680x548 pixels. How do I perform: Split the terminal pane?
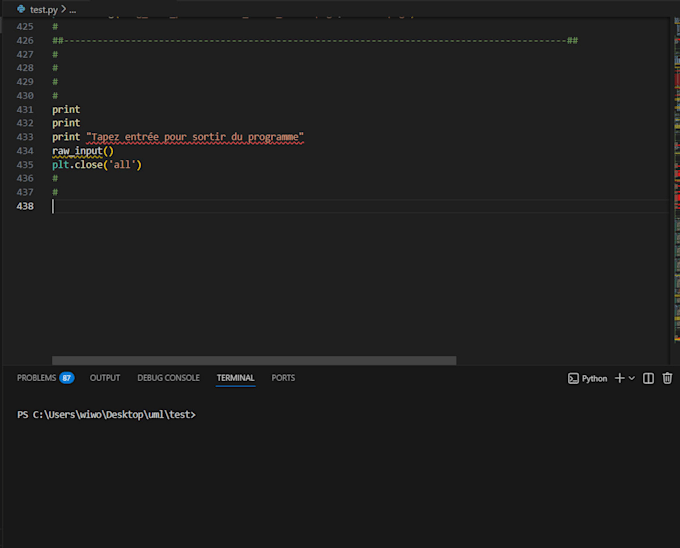648,378
